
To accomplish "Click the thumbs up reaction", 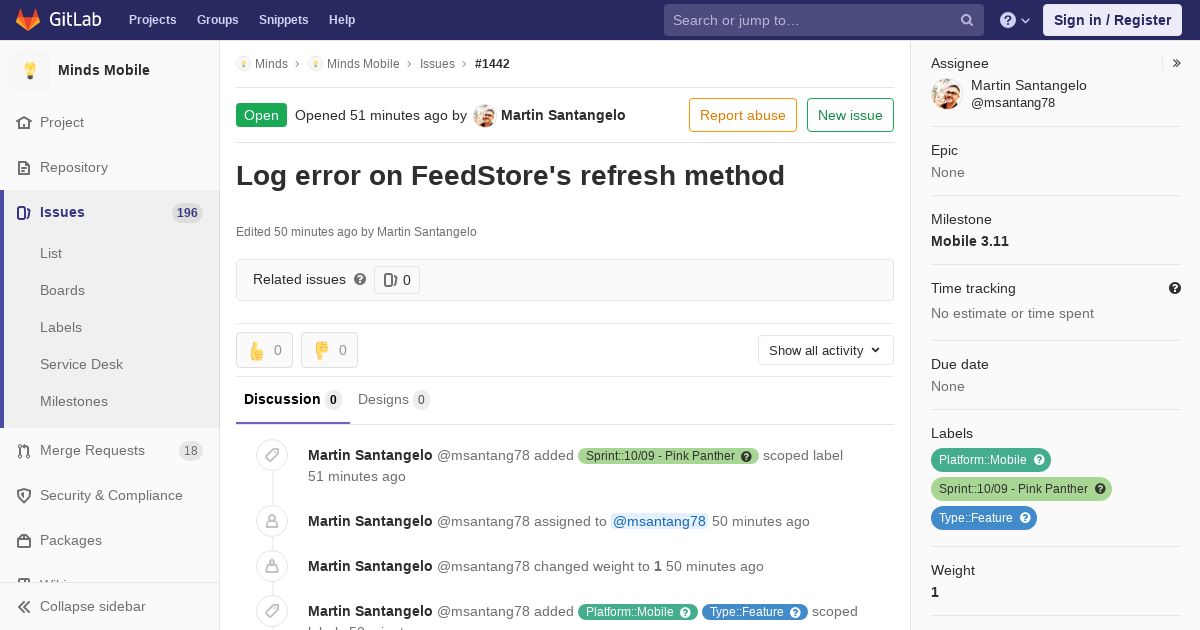I will pos(264,350).
